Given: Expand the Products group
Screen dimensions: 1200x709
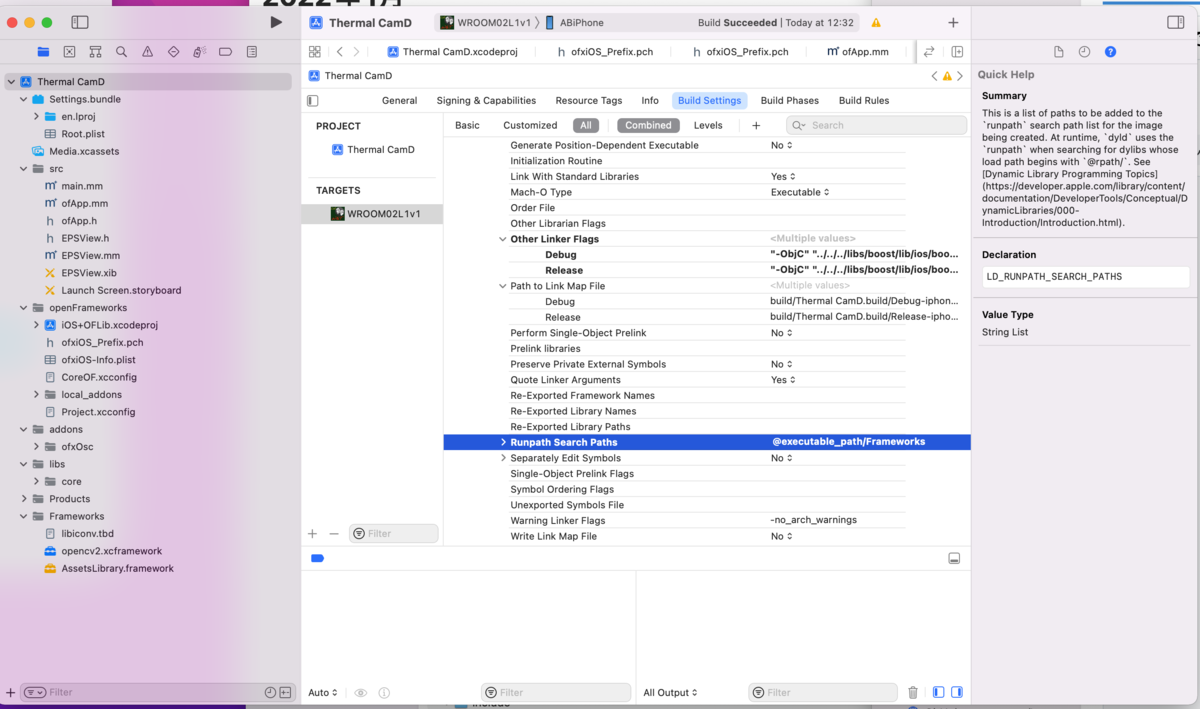Looking at the screenshot, I should 24,498.
